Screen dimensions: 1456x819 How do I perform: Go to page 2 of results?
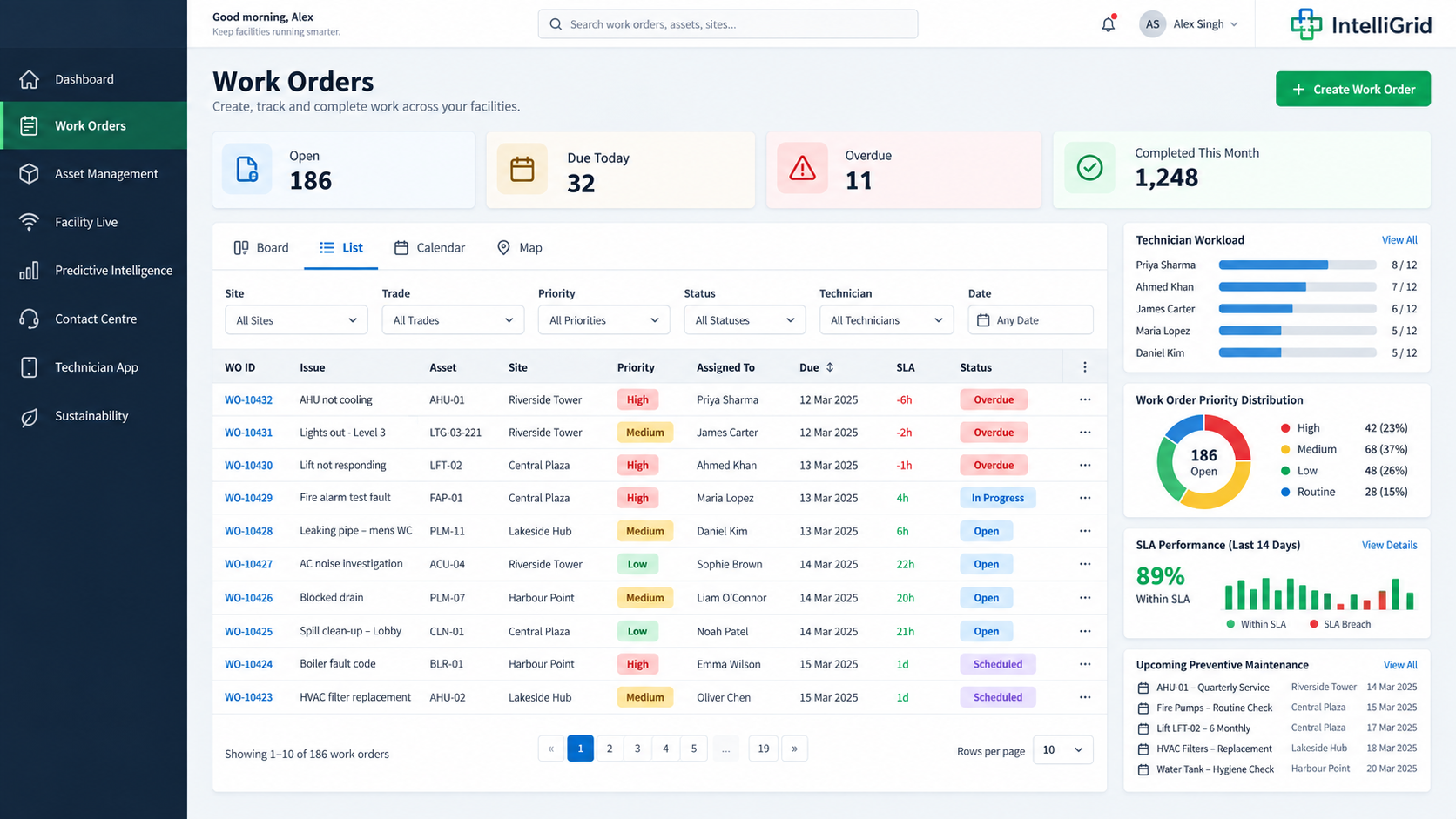pos(610,749)
